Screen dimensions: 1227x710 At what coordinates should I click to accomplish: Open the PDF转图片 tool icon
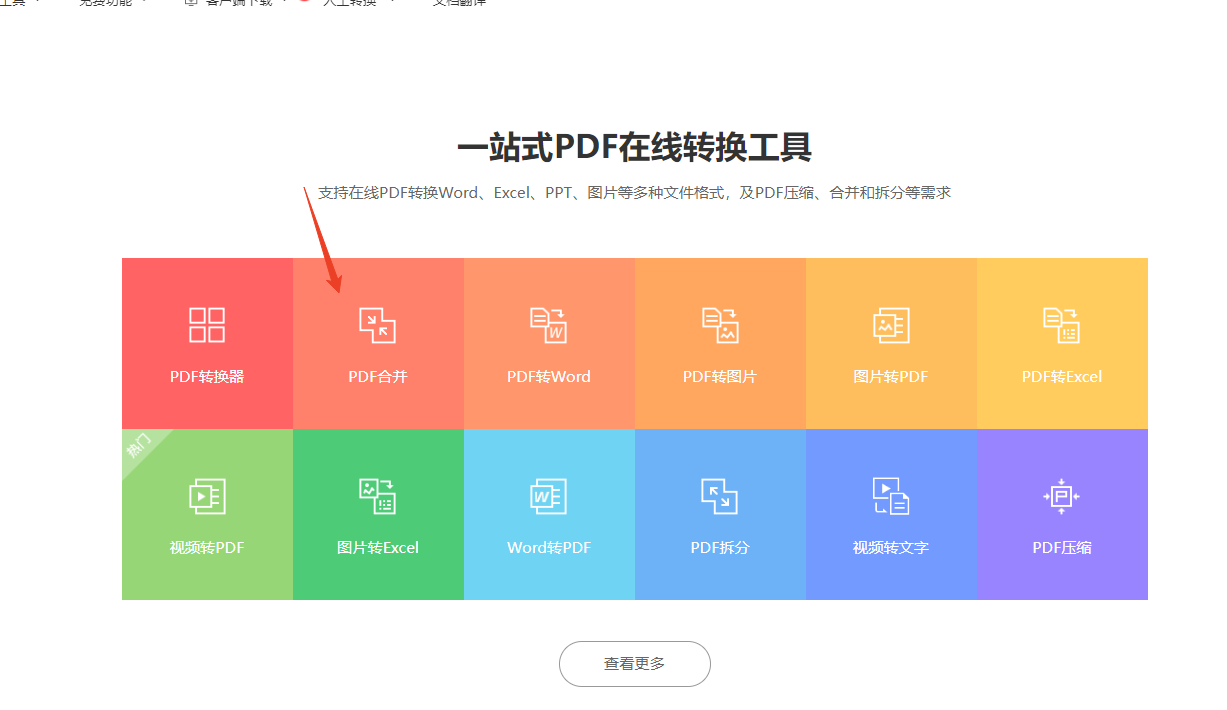click(720, 325)
